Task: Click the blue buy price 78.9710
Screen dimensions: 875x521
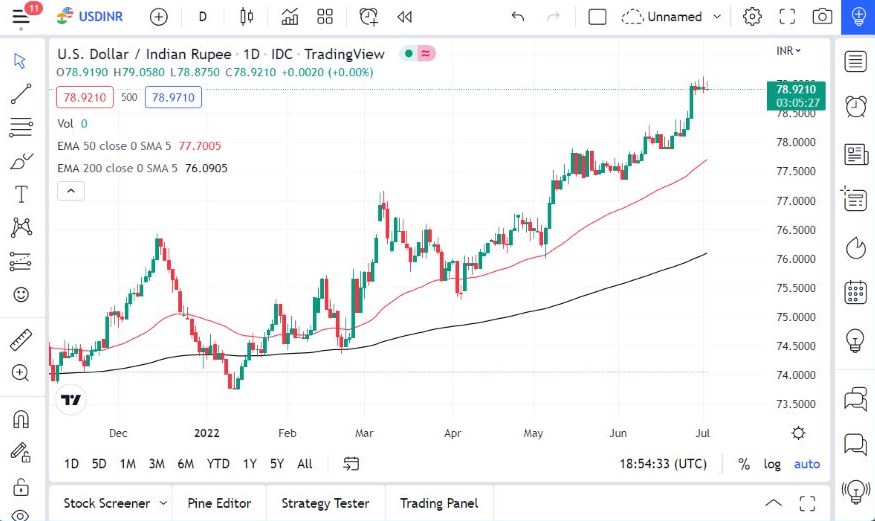Action: point(173,98)
